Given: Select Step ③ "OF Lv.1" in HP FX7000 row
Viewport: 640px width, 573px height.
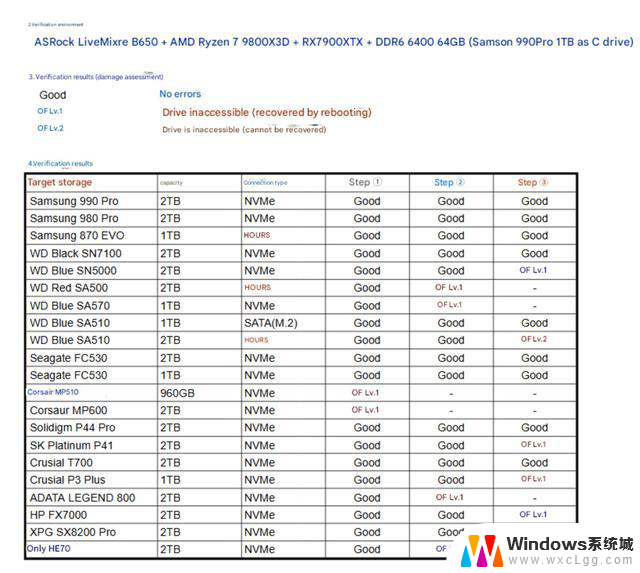Looking at the screenshot, I should coord(533,514).
